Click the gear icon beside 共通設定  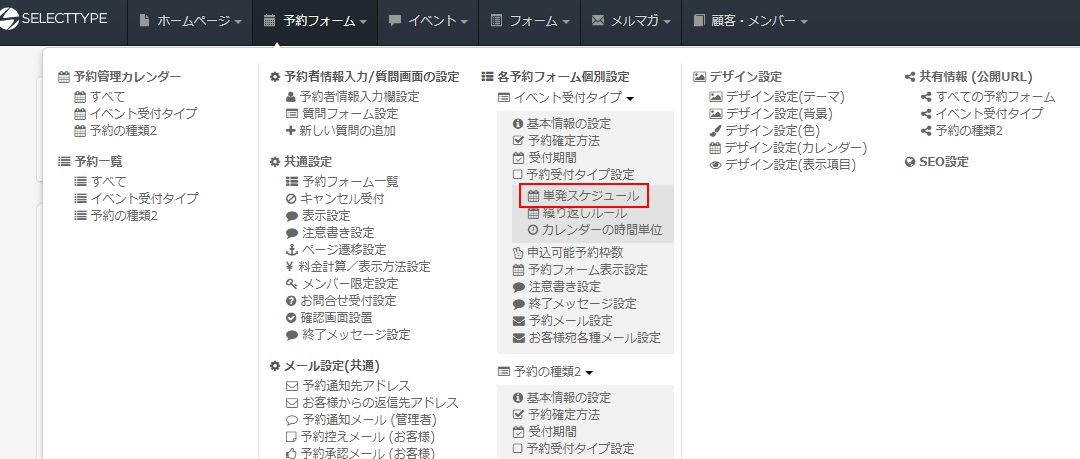pos(275,161)
